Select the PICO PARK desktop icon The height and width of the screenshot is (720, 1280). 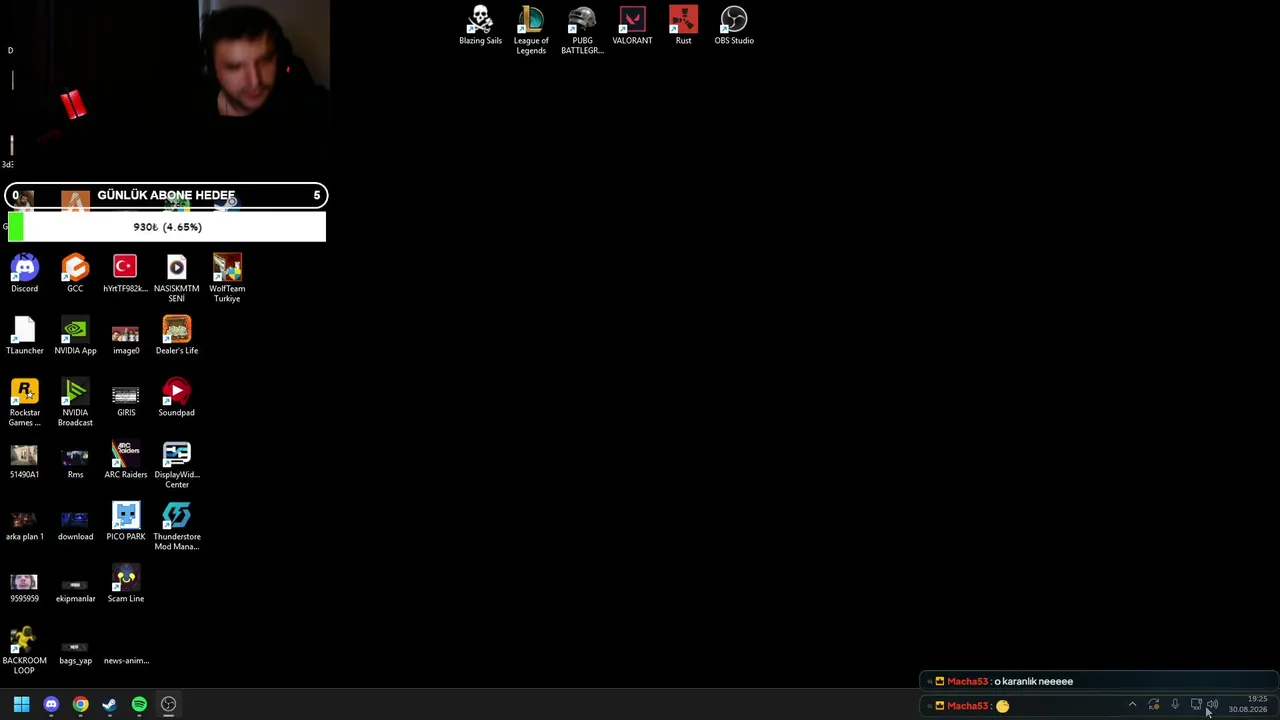click(126, 522)
